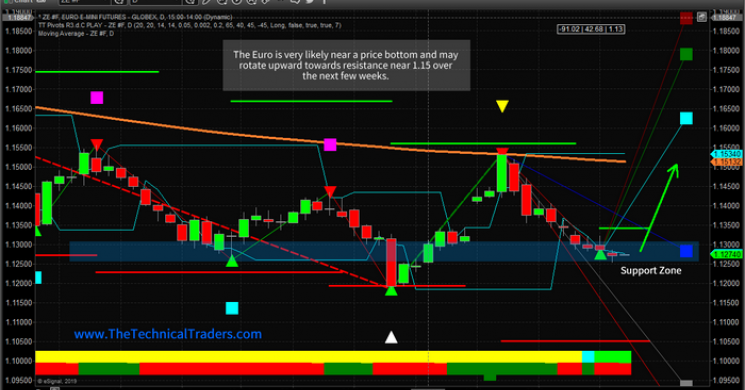745x390 pixels.
Task: Select the cyan 1.15340 price axis tag
Action: point(726,154)
